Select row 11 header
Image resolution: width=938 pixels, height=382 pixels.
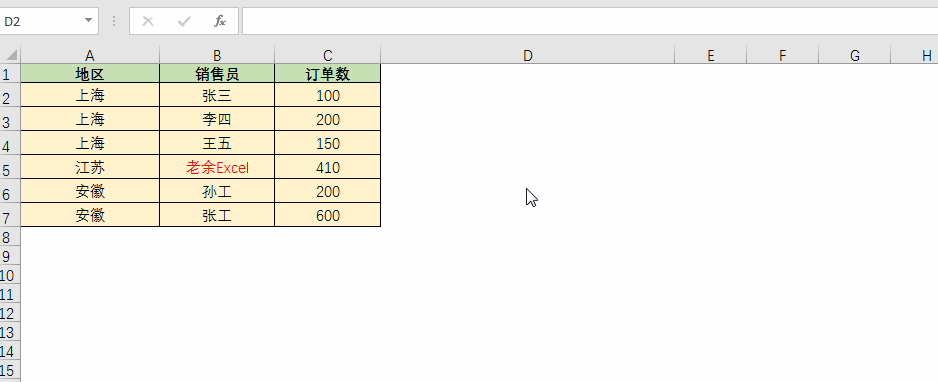tap(10, 294)
